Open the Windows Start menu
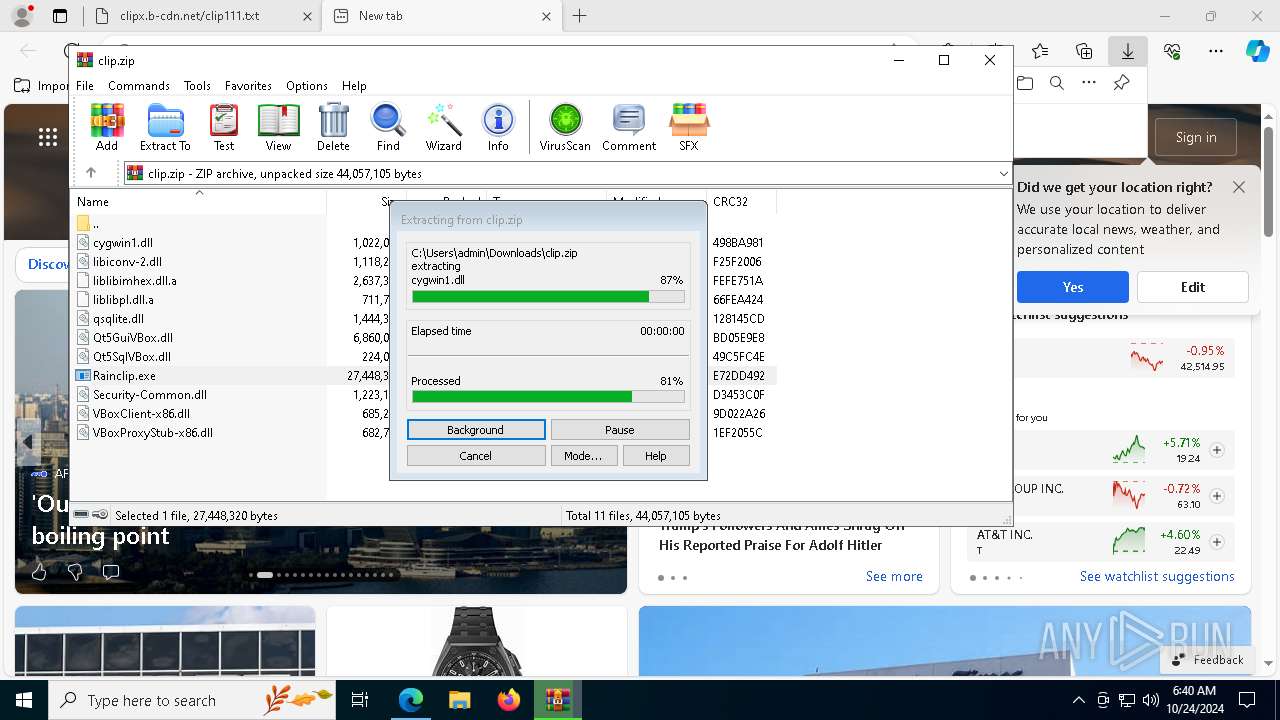 point(23,700)
